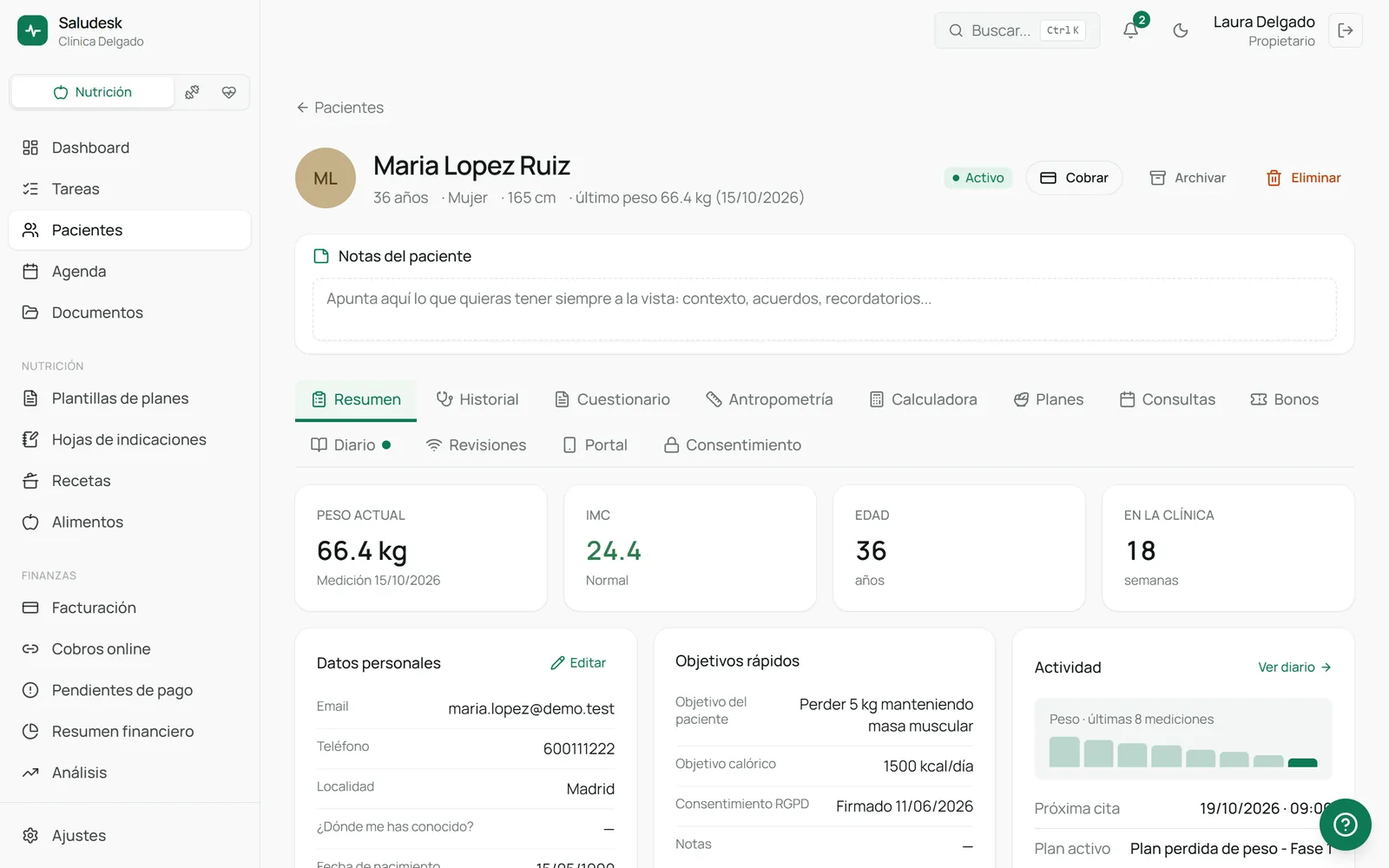
Task: Switch to the Bonos tab
Action: point(1284,399)
